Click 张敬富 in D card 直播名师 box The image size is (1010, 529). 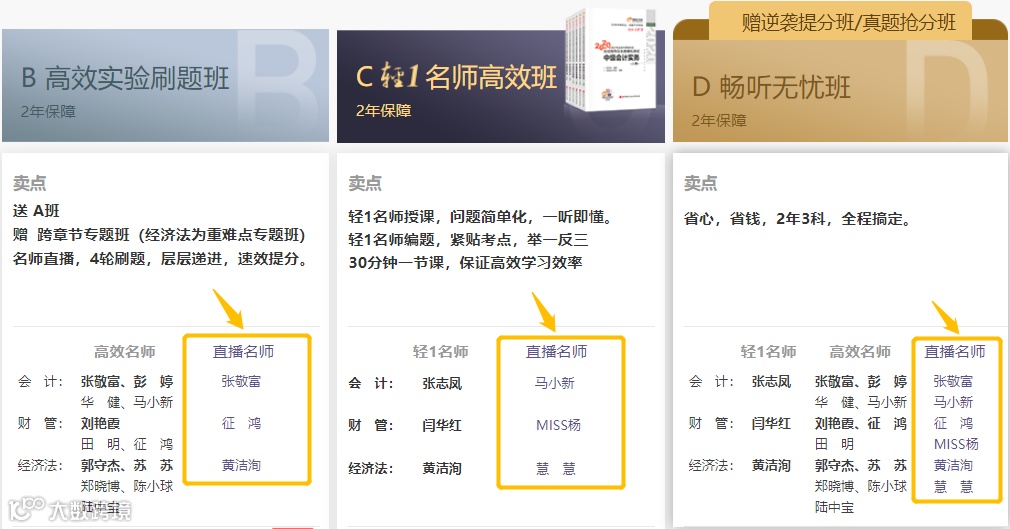click(953, 381)
